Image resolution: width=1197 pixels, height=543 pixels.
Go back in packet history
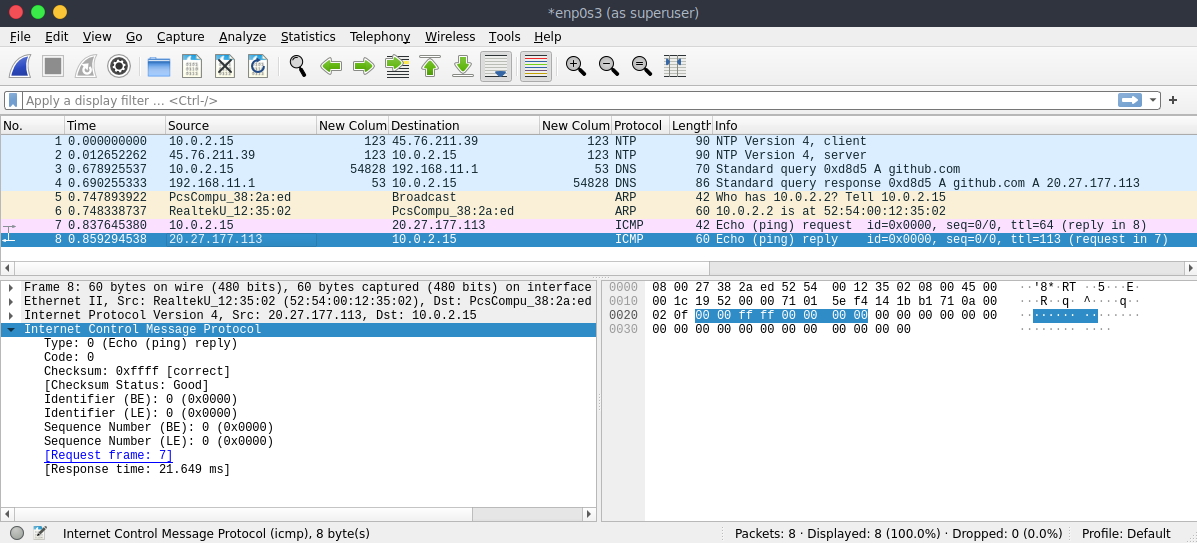(331, 66)
